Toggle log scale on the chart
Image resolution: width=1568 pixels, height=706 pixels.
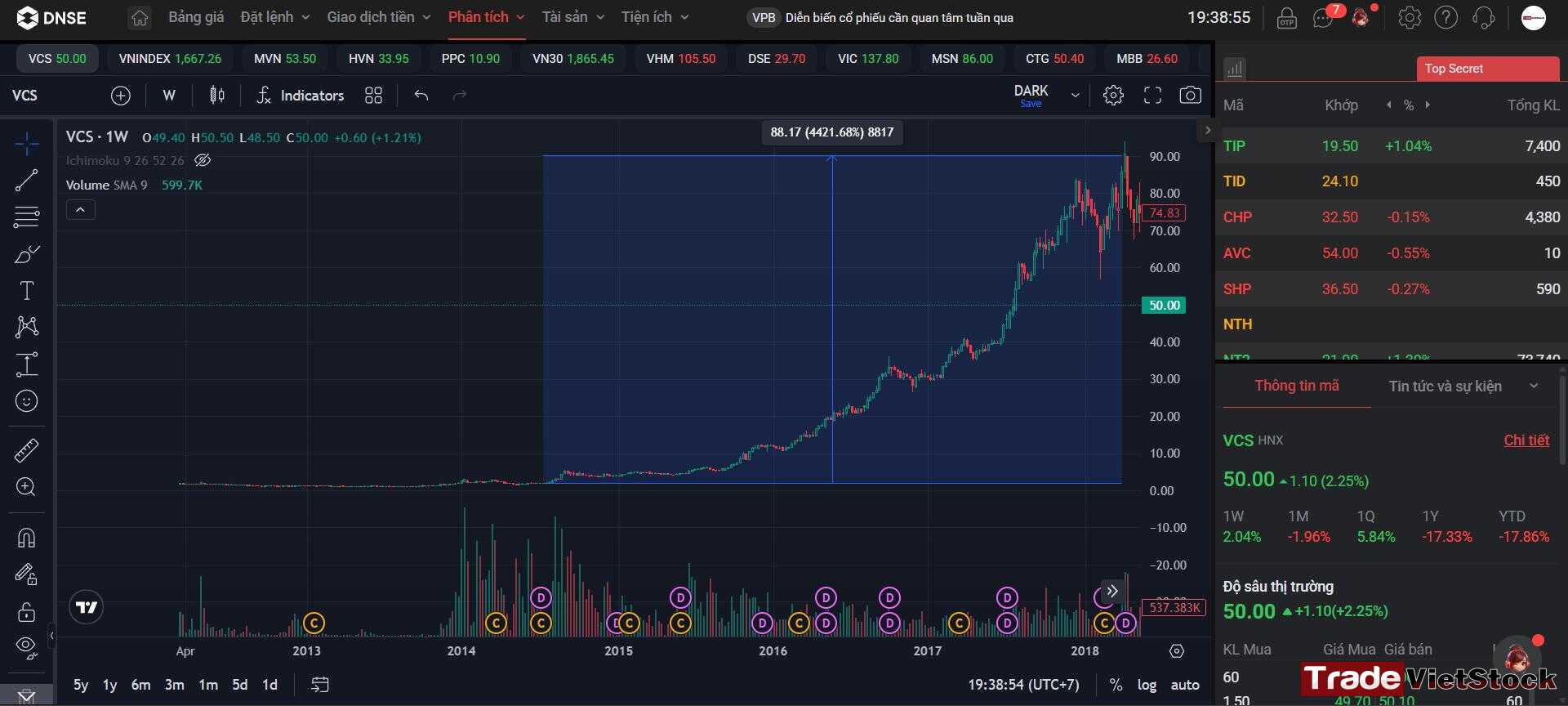(1147, 685)
